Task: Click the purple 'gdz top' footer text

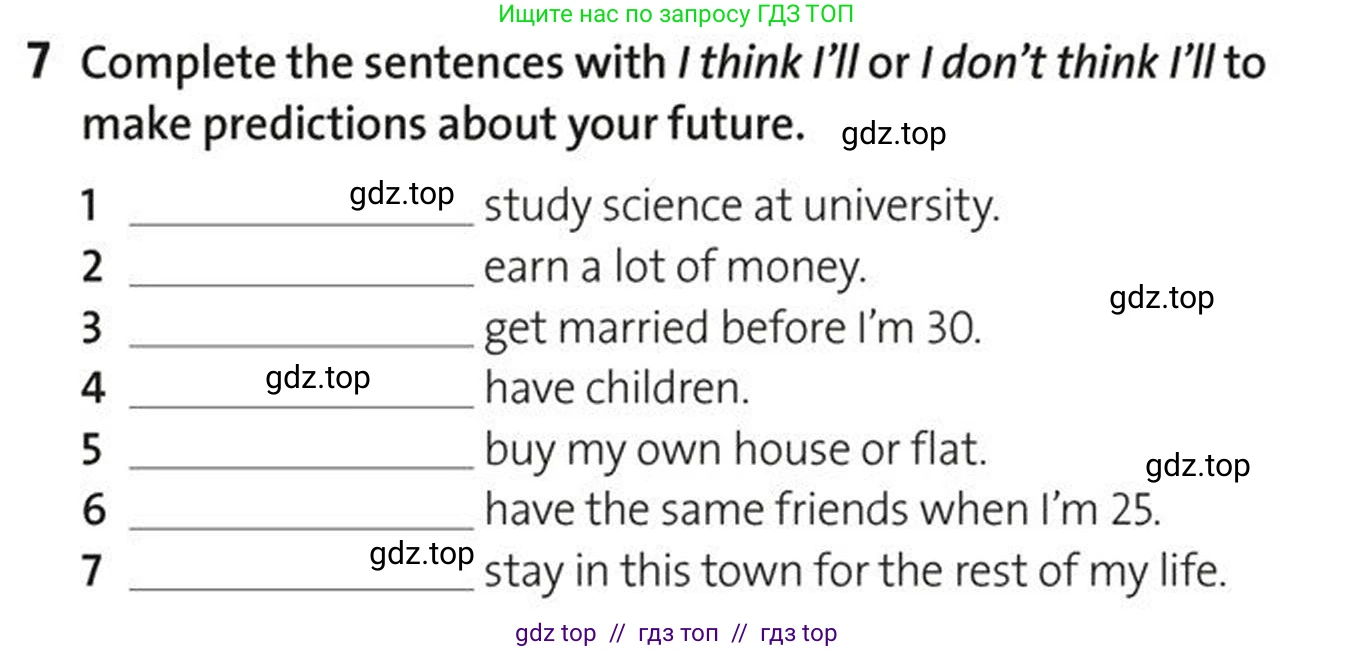Action: point(555,633)
